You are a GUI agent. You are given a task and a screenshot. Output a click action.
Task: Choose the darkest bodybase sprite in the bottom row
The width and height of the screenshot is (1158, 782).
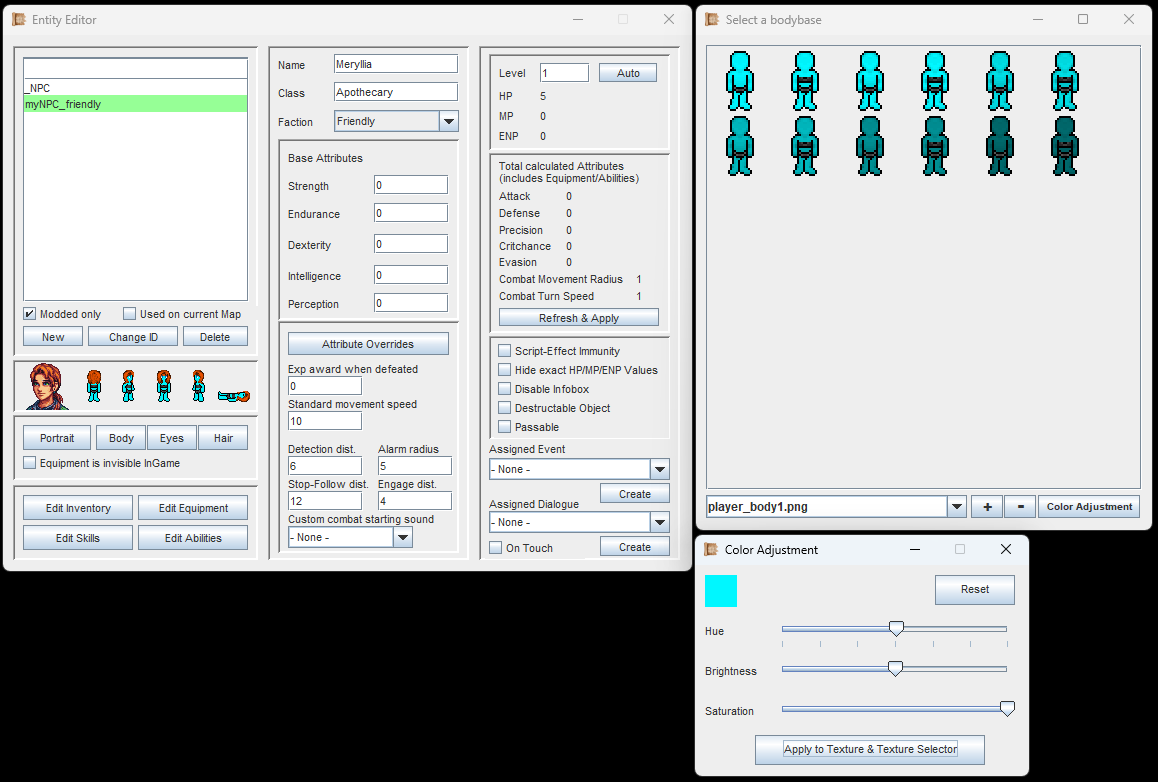point(1064,146)
